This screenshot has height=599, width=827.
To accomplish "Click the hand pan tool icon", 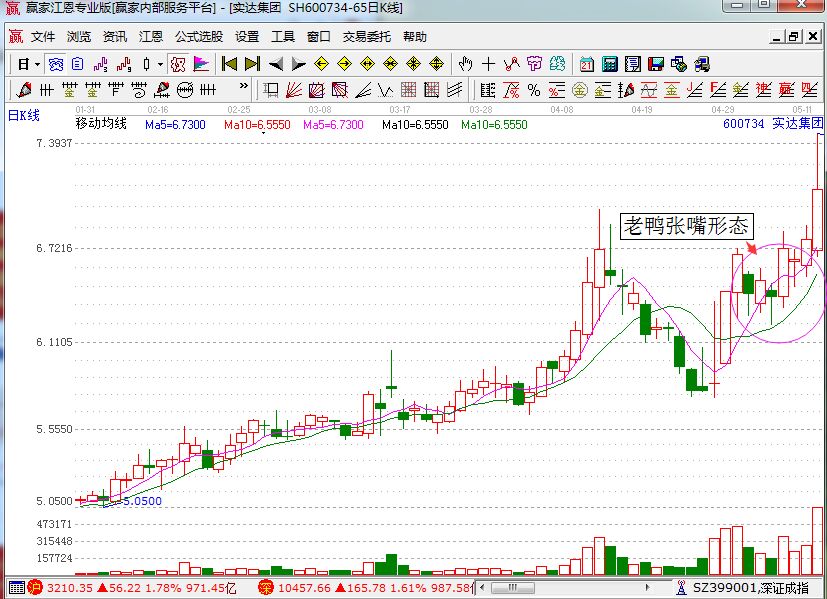I will 465,64.
